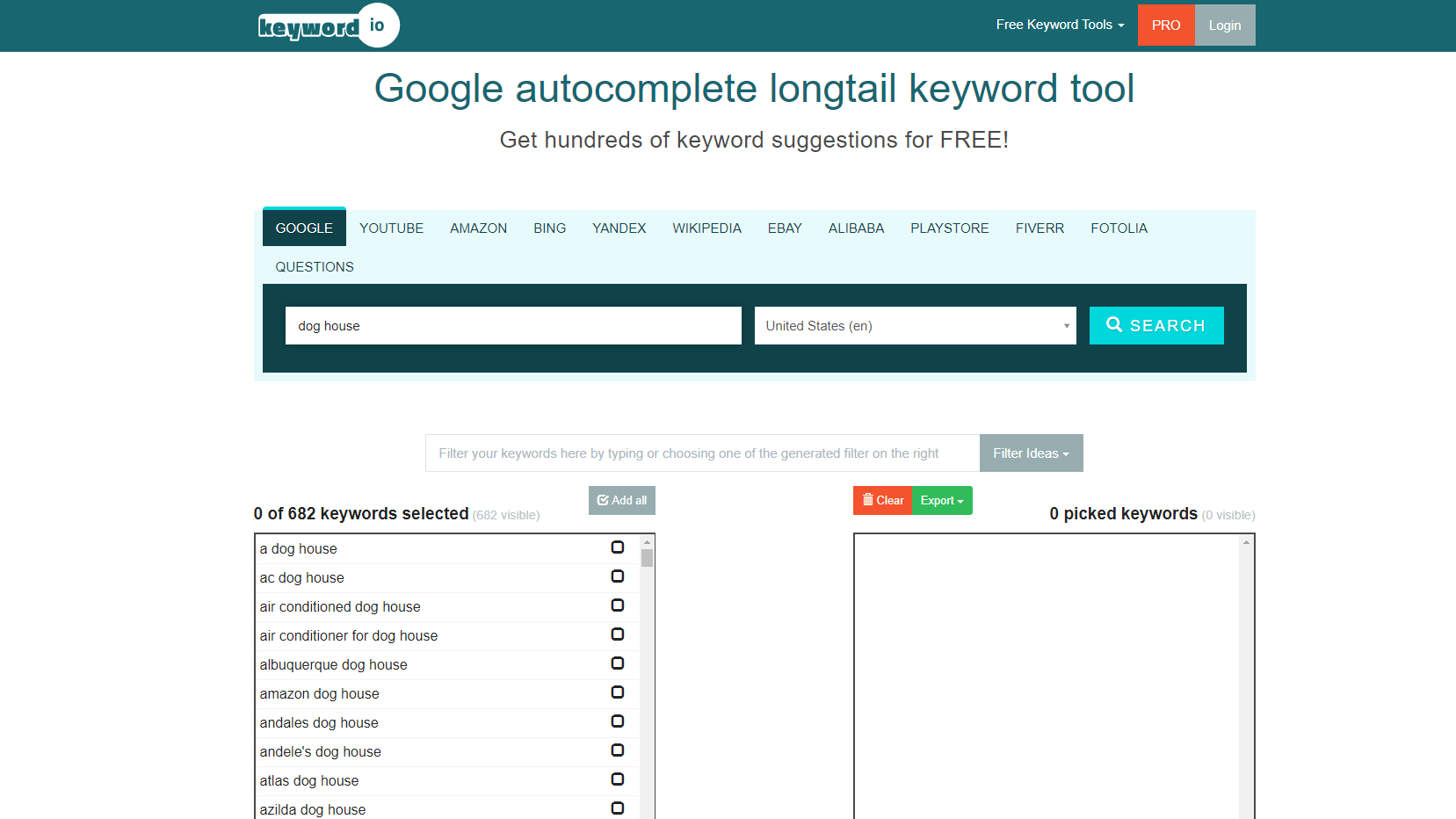
Task: Switch to the QUESTIONS tab
Action: (315, 266)
